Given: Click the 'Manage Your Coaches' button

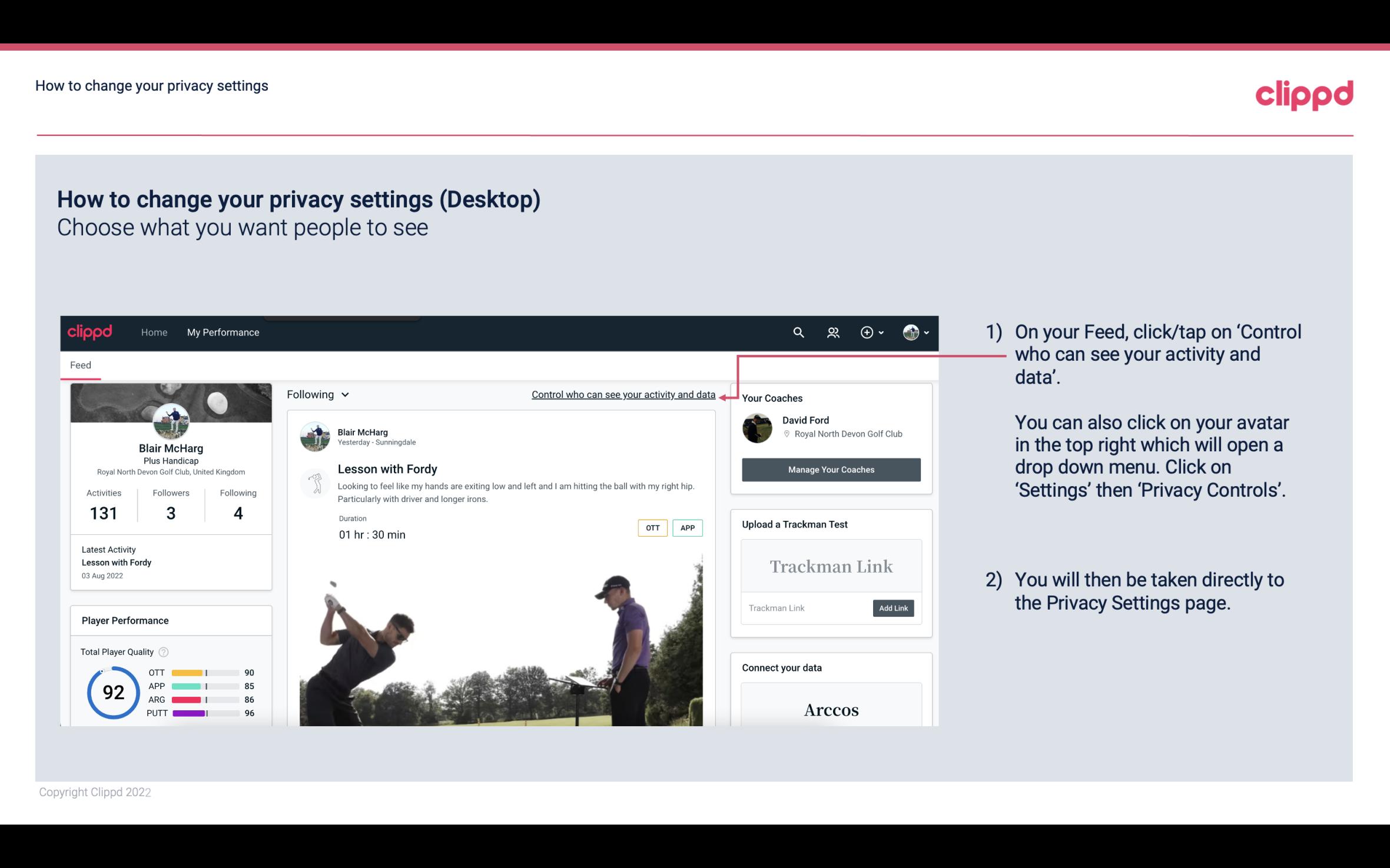Looking at the screenshot, I should click(830, 469).
